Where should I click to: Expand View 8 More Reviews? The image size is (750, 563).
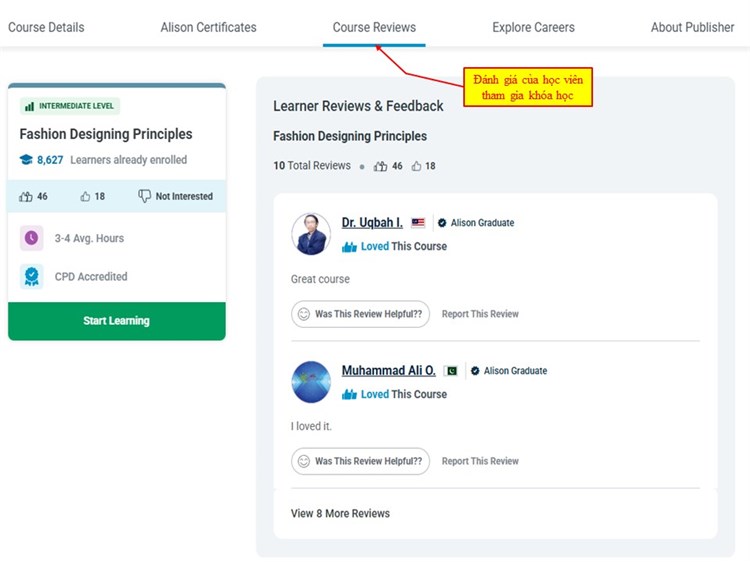(340, 513)
